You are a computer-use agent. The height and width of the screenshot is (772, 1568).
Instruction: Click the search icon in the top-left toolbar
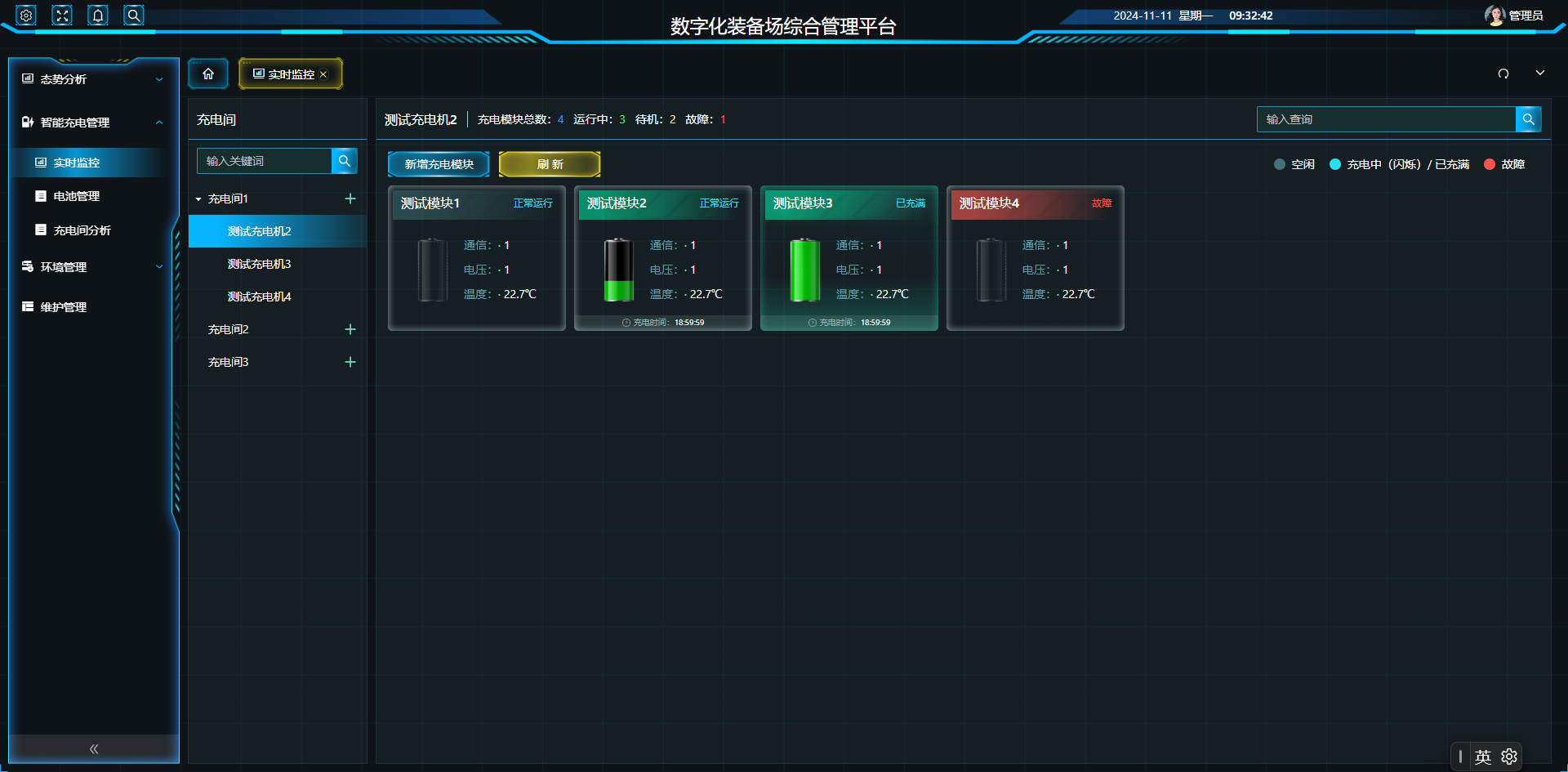(133, 15)
